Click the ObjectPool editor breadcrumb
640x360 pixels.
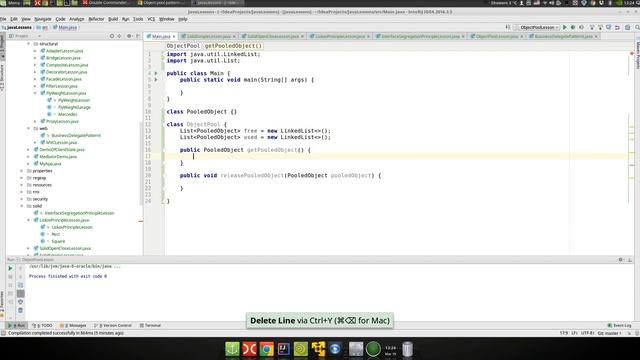tap(183, 46)
